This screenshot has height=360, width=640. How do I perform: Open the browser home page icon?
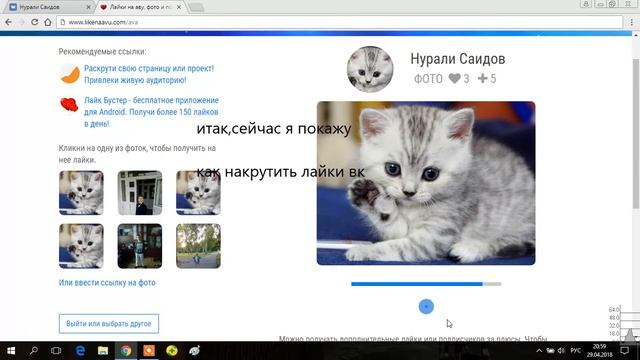tap(48, 22)
